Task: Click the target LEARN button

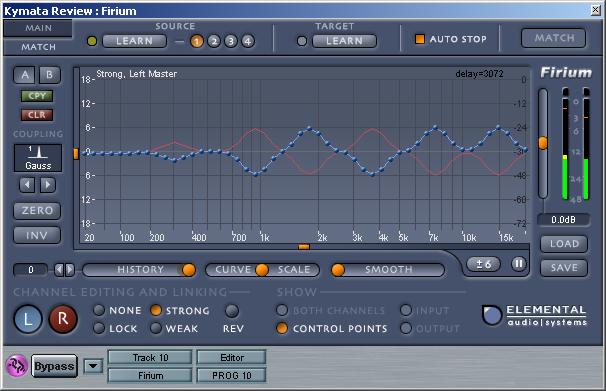Action: coord(344,41)
